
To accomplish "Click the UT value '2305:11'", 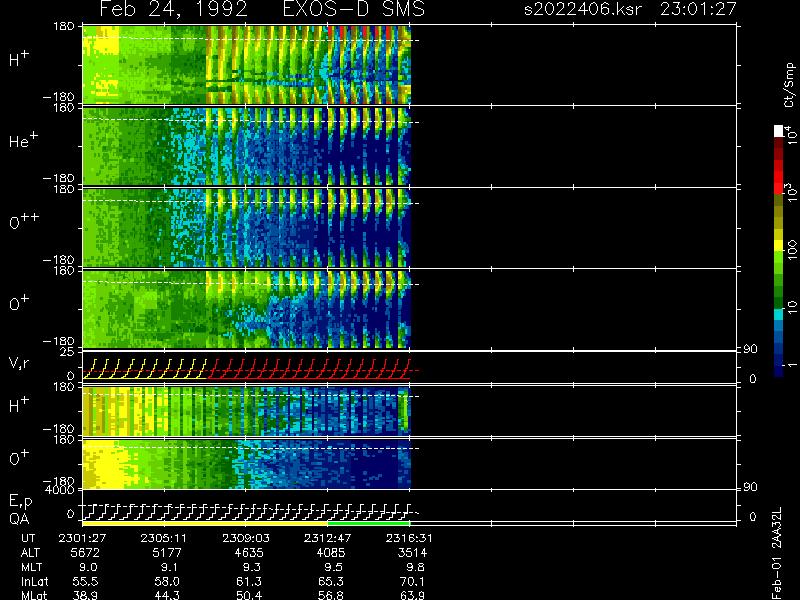I will [164, 538].
